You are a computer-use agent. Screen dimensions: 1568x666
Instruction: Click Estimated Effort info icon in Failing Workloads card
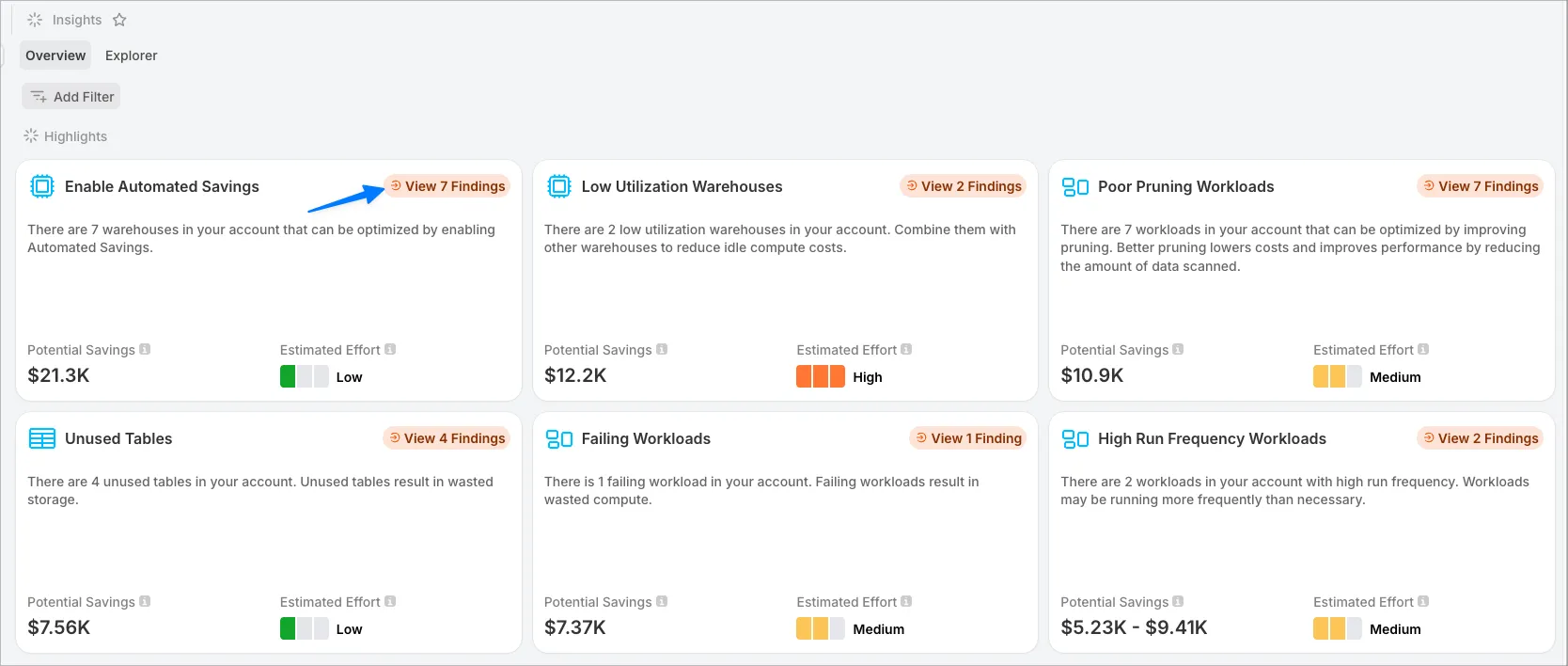(x=906, y=601)
